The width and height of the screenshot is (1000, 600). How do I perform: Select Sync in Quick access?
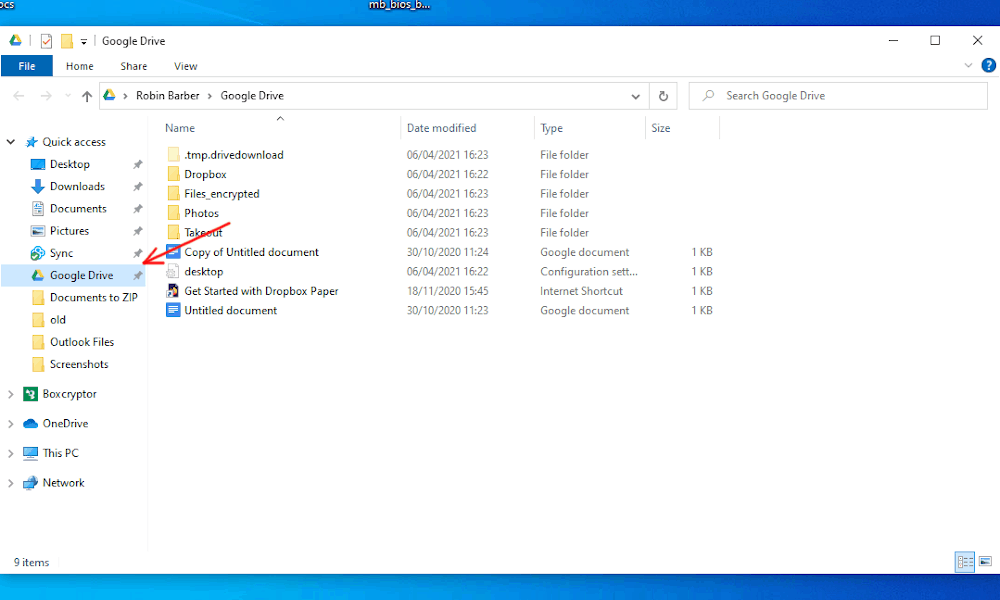click(x=61, y=254)
